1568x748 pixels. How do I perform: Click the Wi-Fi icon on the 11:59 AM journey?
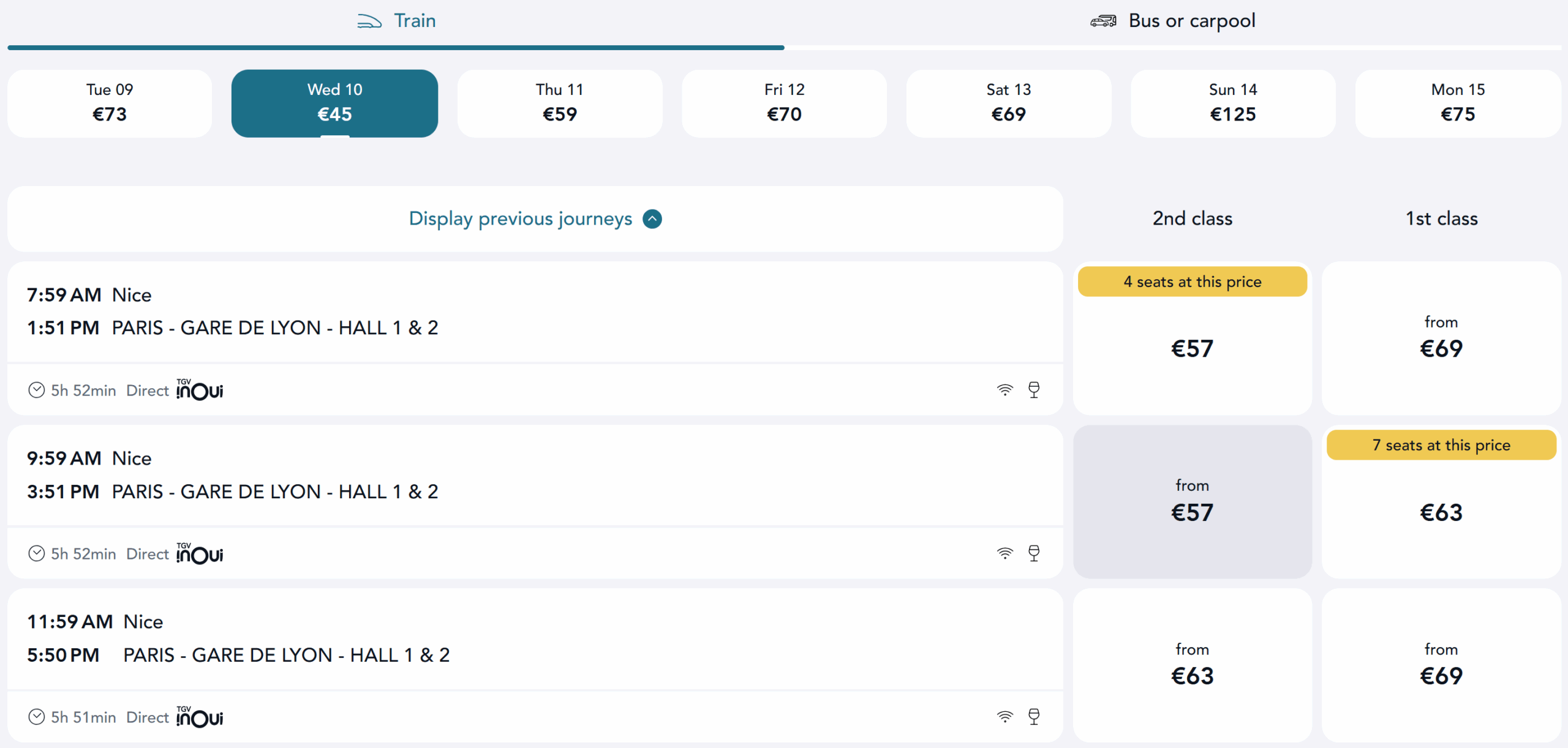pyautogui.click(x=1005, y=717)
